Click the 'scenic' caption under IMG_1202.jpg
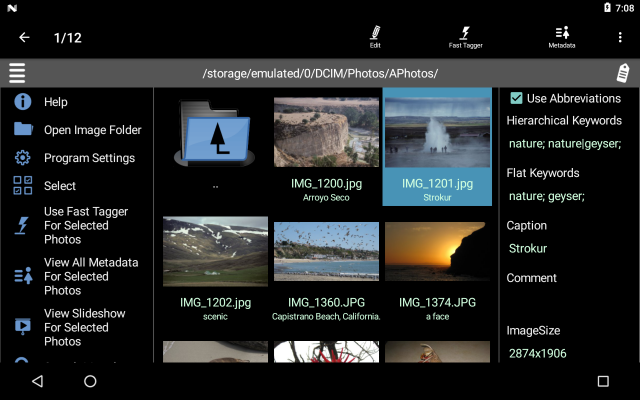The width and height of the screenshot is (640, 400). [x=215, y=316]
